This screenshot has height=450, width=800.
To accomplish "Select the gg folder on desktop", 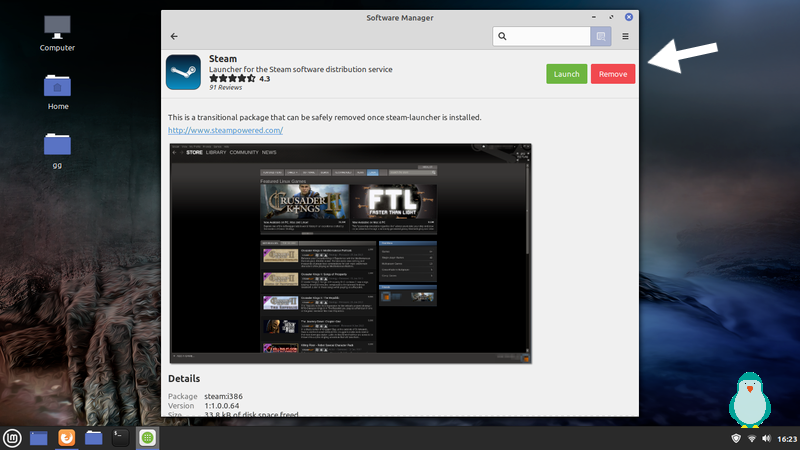I will tap(57, 151).
